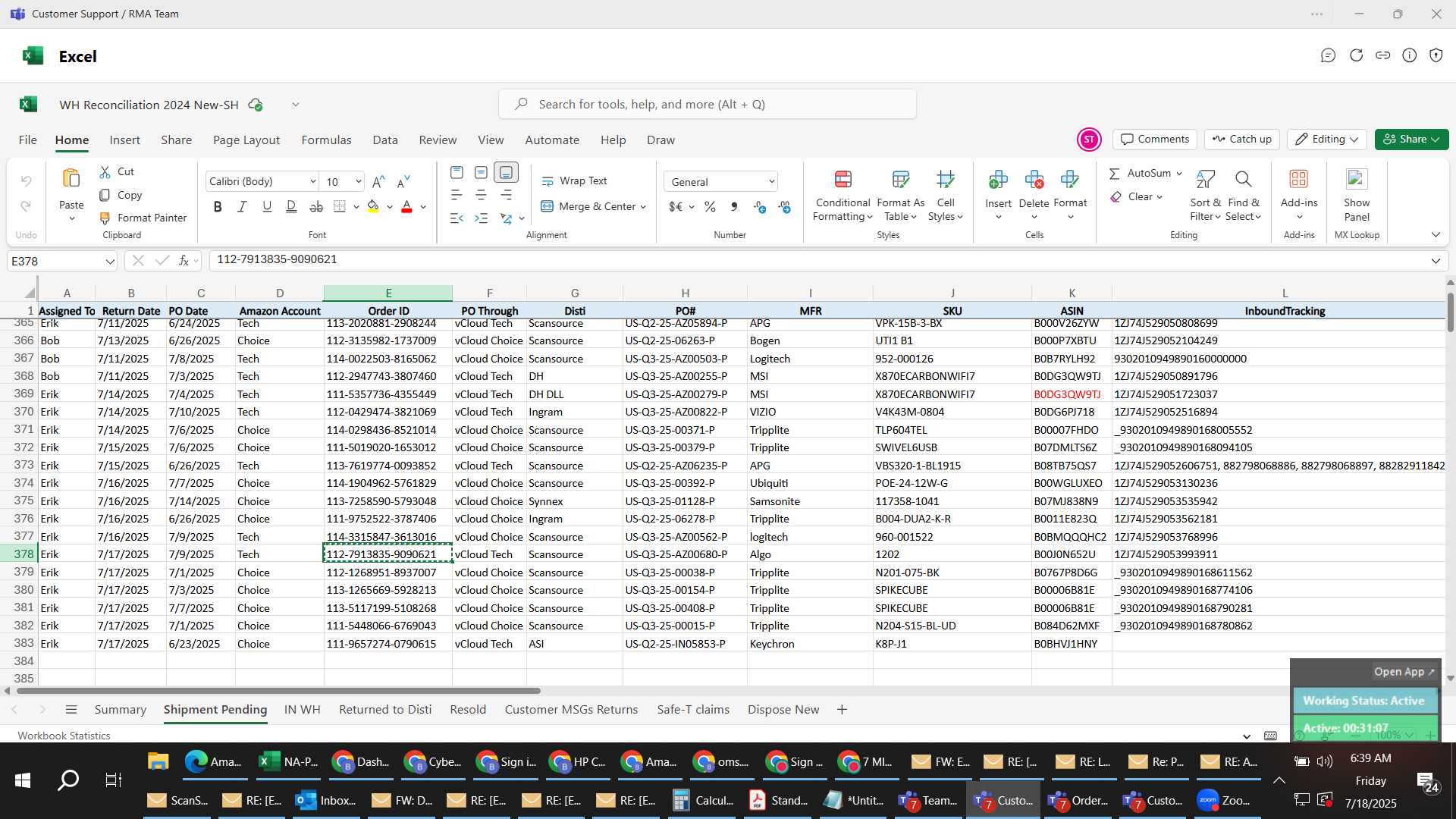Increase decimal places
The image size is (1456, 819).
(x=760, y=207)
